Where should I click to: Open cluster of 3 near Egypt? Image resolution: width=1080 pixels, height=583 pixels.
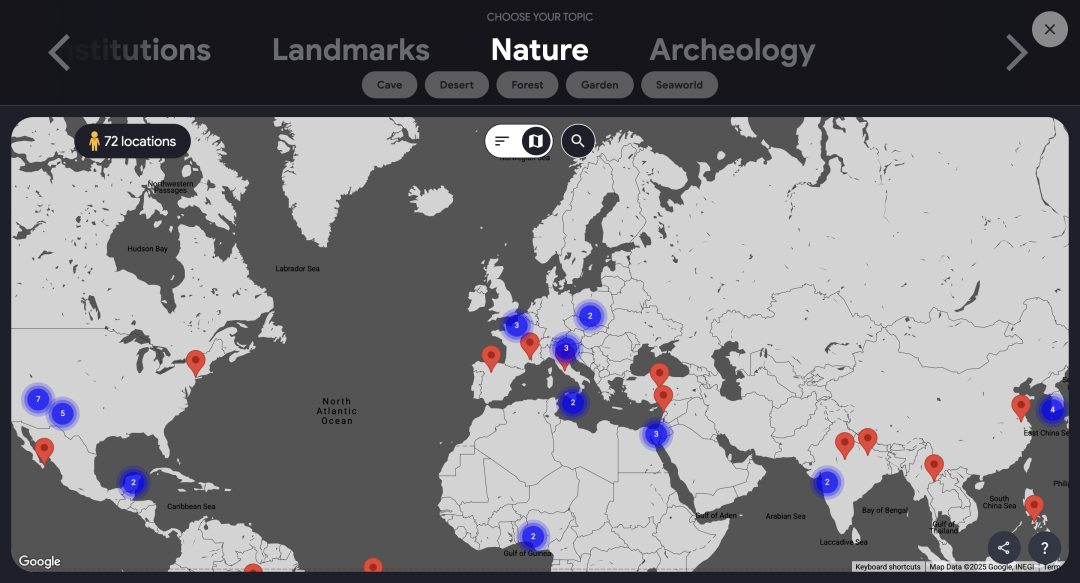pos(656,434)
